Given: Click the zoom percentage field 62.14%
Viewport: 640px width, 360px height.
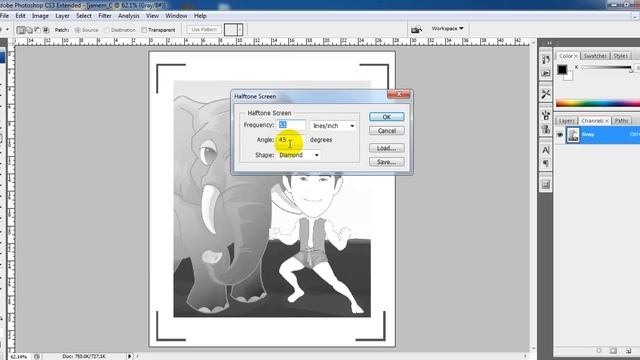Looking at the screenshot, I should pos(19,356).
